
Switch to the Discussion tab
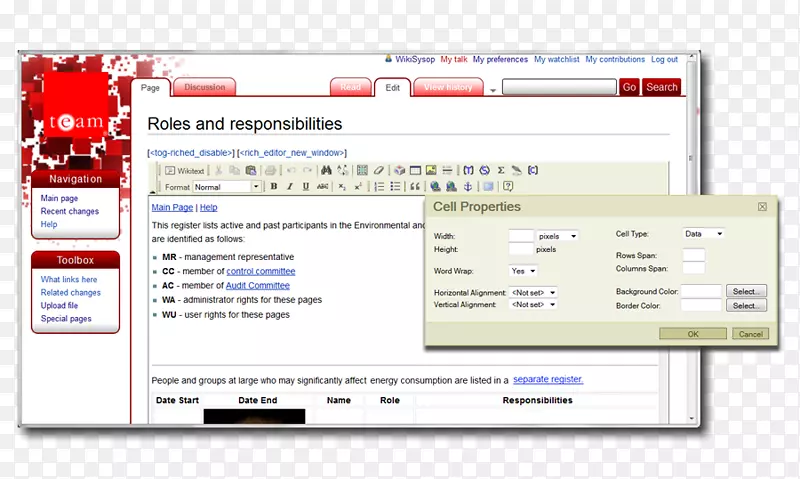click(205, 87)
